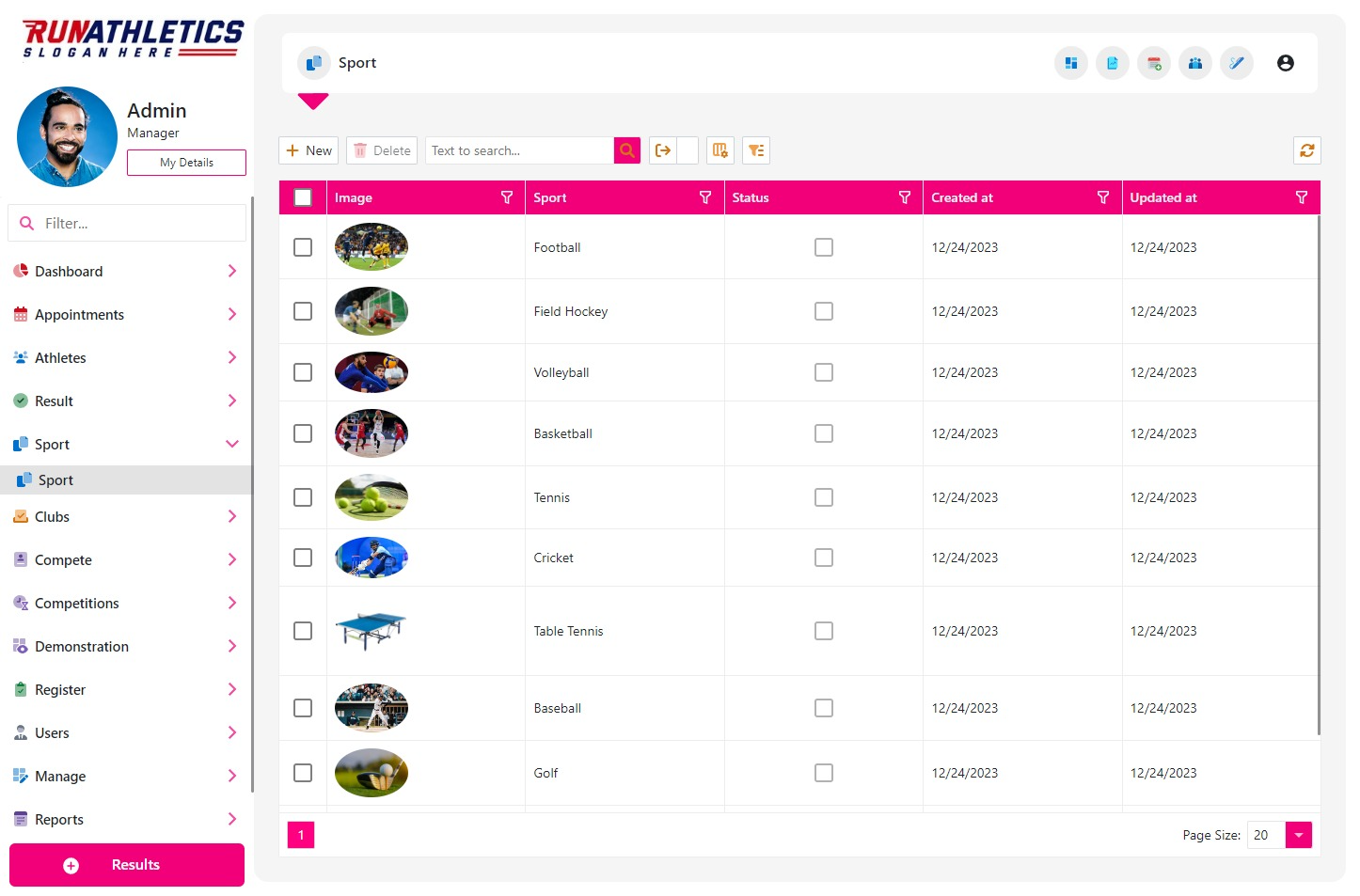This screenshot has height=896, width=1360.
Task: Open the column settings icon
Action: (x=720, y=150)
